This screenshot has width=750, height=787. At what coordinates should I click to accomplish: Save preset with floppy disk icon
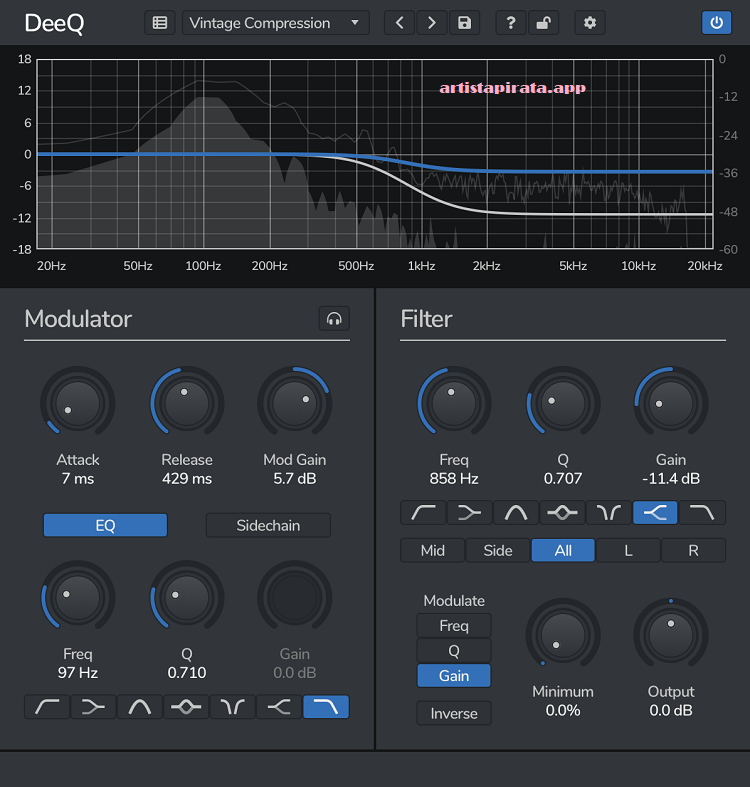[x=464, y=23]
